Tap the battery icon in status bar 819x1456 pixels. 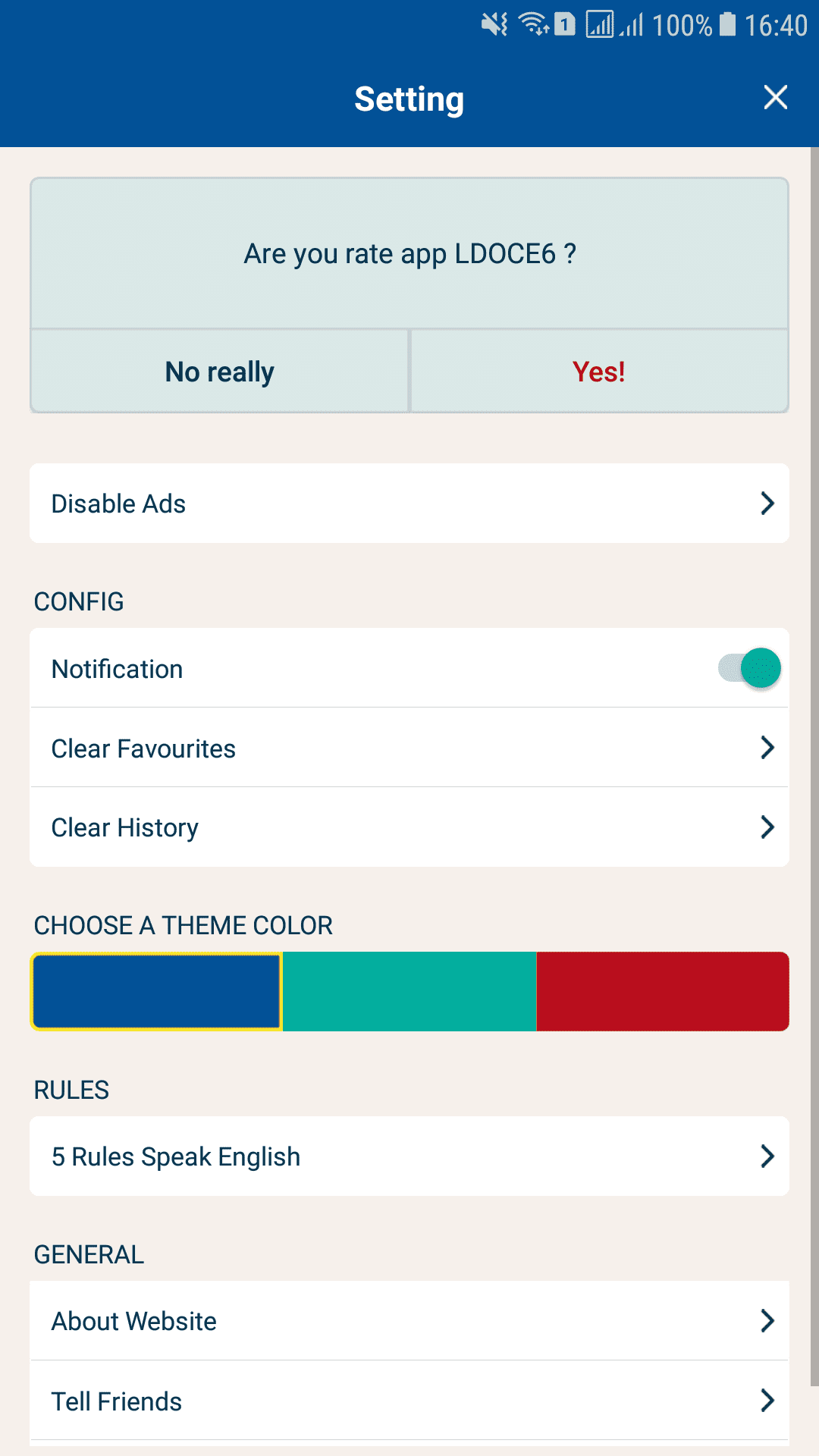coord(727,25)
